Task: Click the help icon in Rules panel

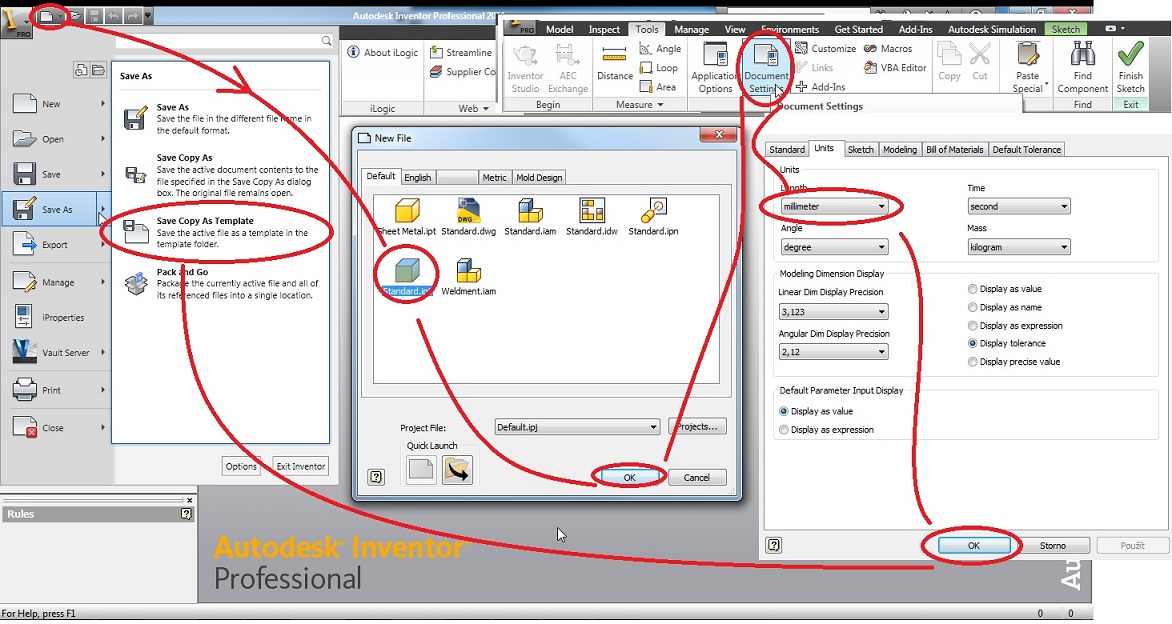Action: pos(186,514)
